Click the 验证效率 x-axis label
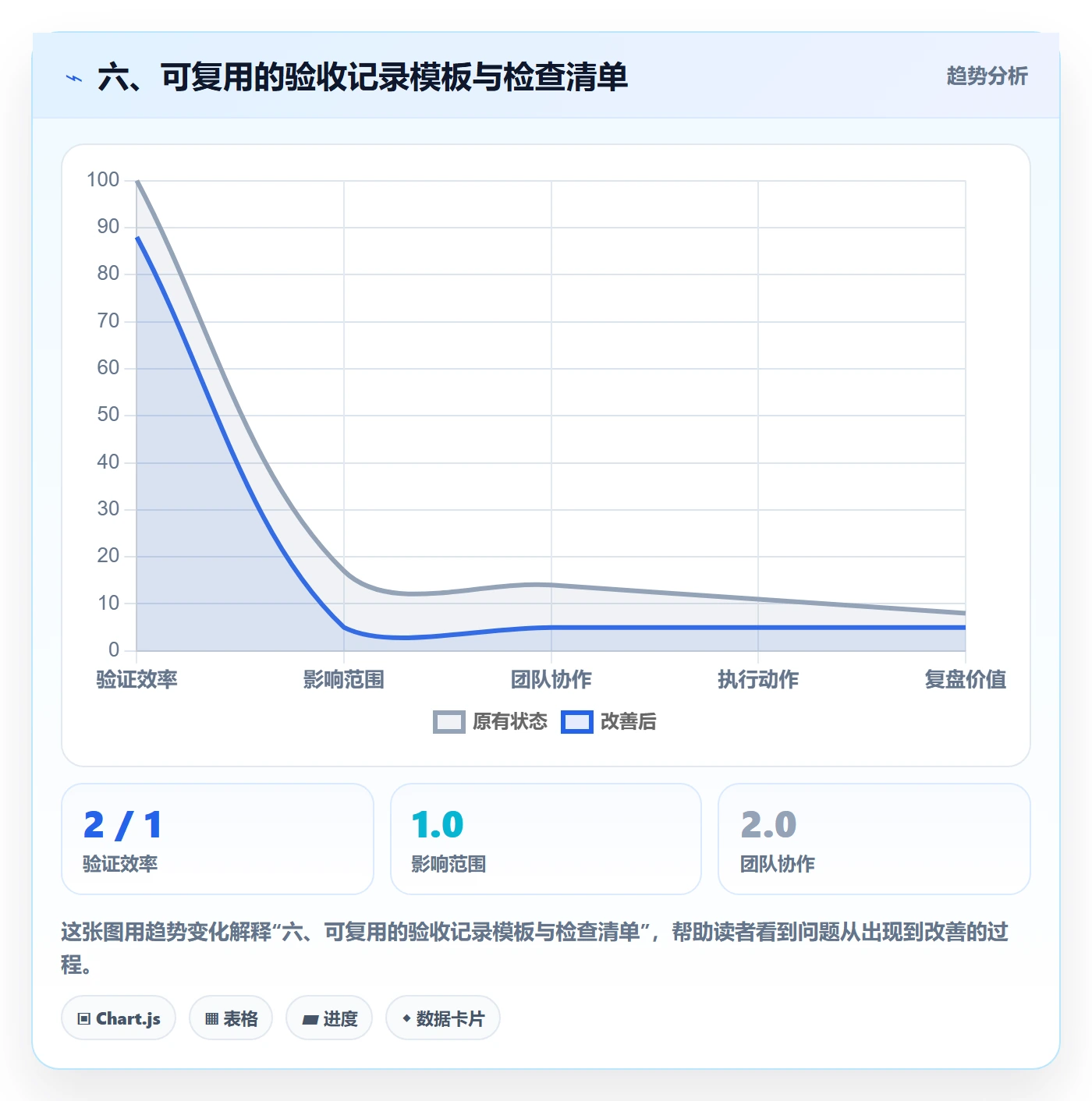Screen dimensions: 1092x1101 click(x=137, y=679)
